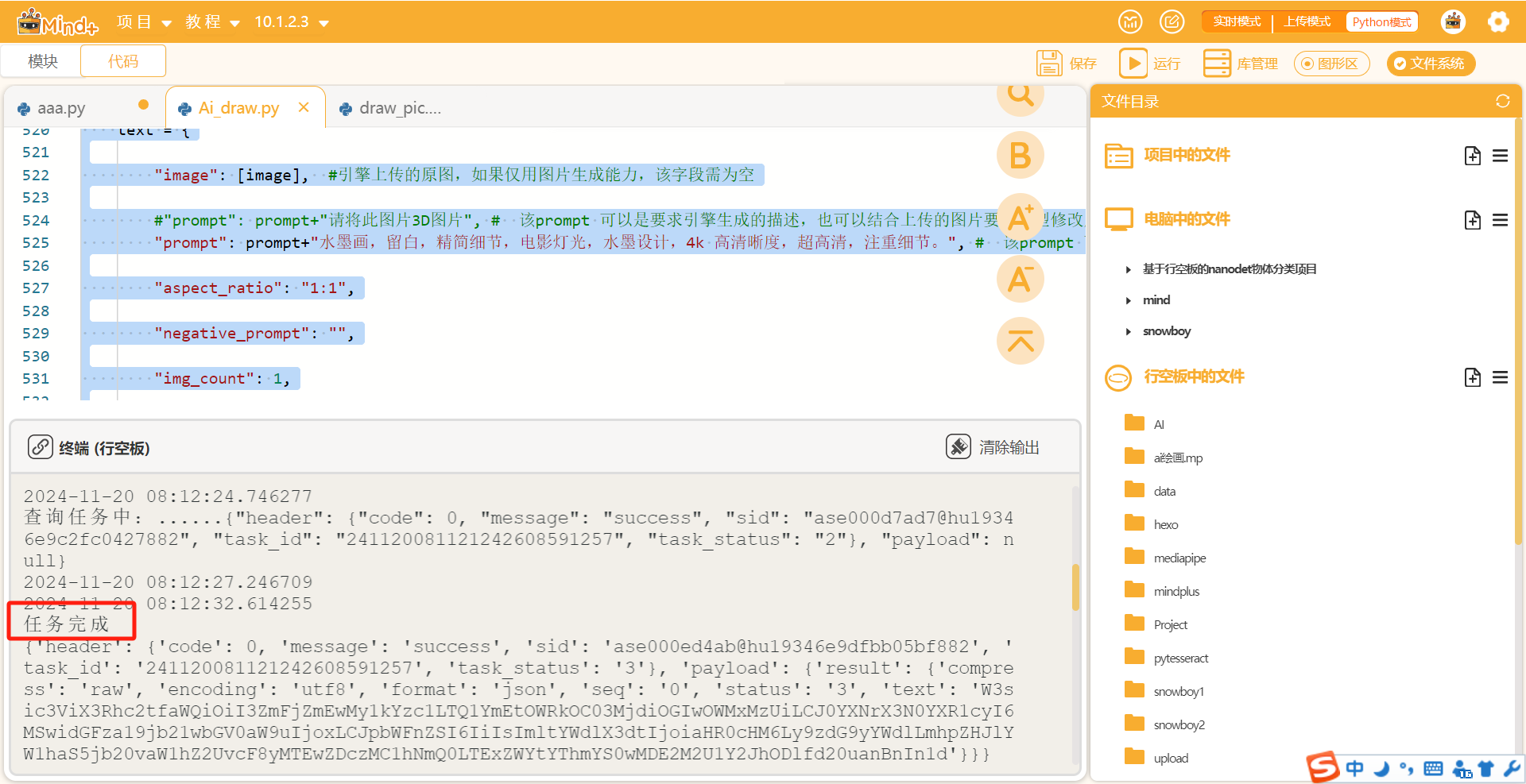Click the Sogou input method S icon
Viewport: 1526px width, 784px height.
point(1324,767)
